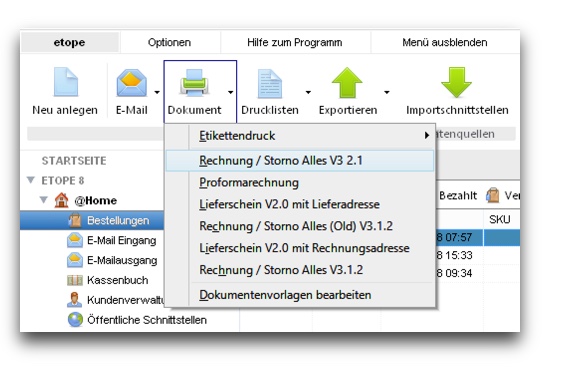Collapse the ETOPE 8 tree node

tap(31, 180)
